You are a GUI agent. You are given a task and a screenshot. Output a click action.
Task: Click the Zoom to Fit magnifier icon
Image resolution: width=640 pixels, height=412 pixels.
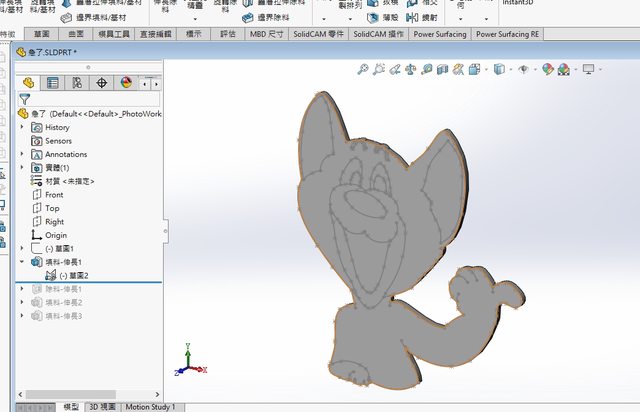(363, 69)
